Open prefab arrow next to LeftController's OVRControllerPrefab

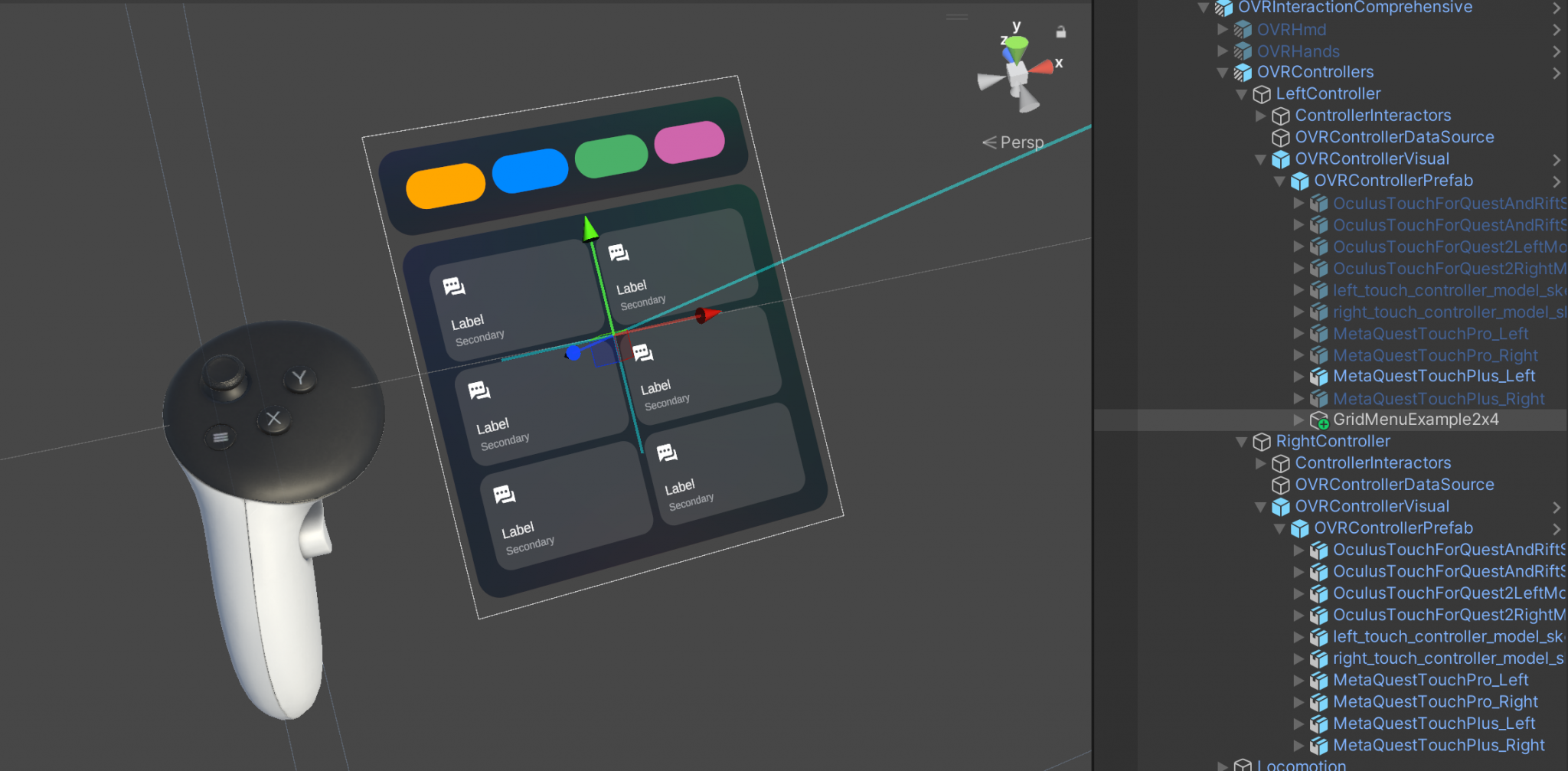[1557, 181]
